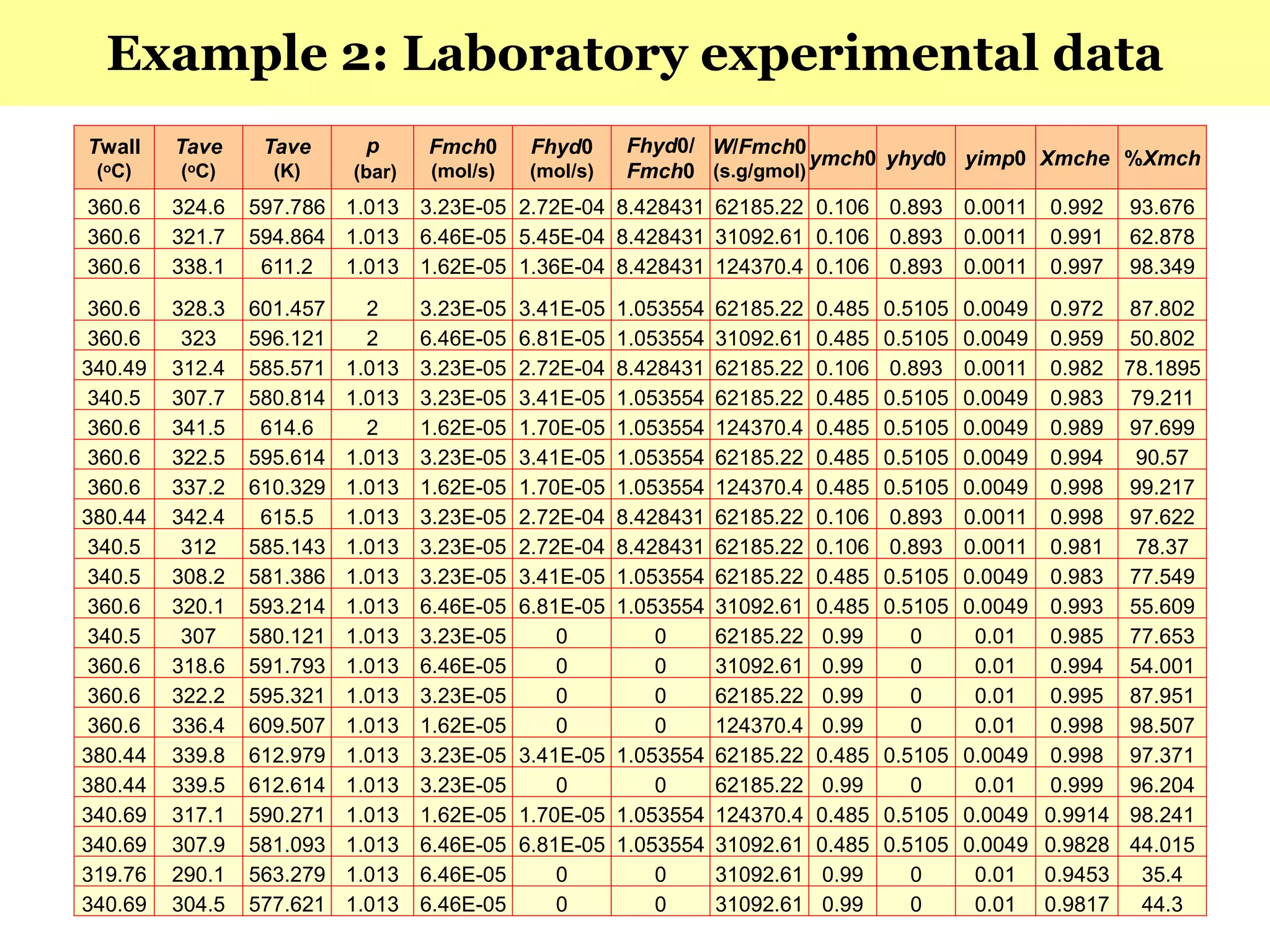Click the cell showing 0.9453
The height and width of the screenshot is (952, 1270).
point(1076,874)
